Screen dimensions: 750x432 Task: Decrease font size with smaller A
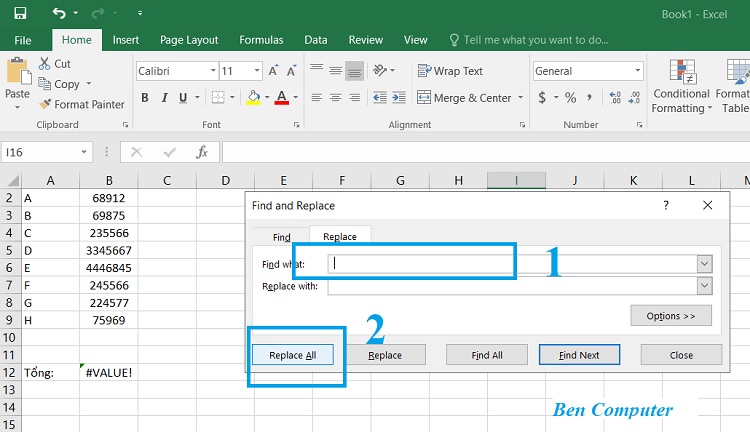(x=291, y=71)
